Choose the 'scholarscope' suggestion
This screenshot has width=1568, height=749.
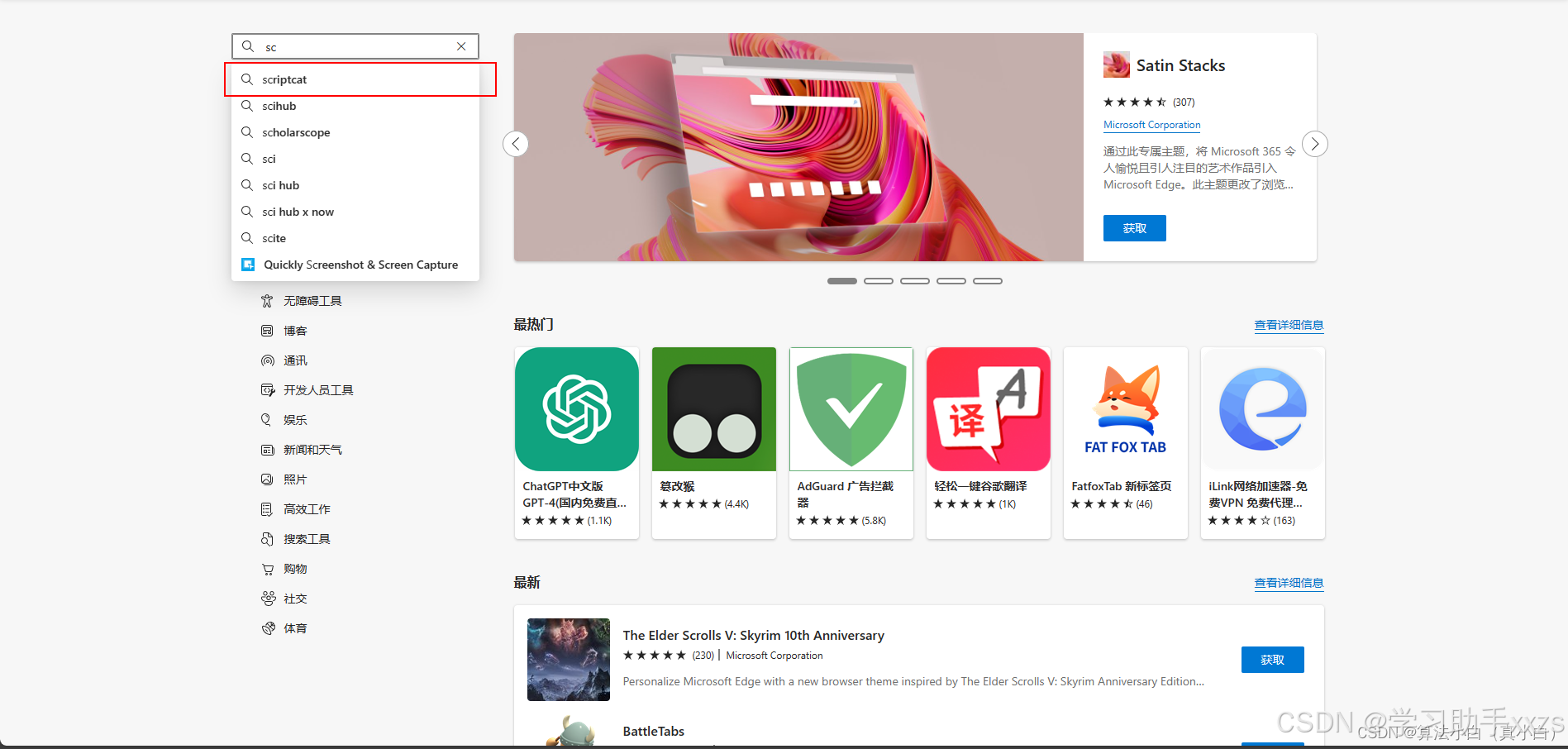[x=355, y=132]
